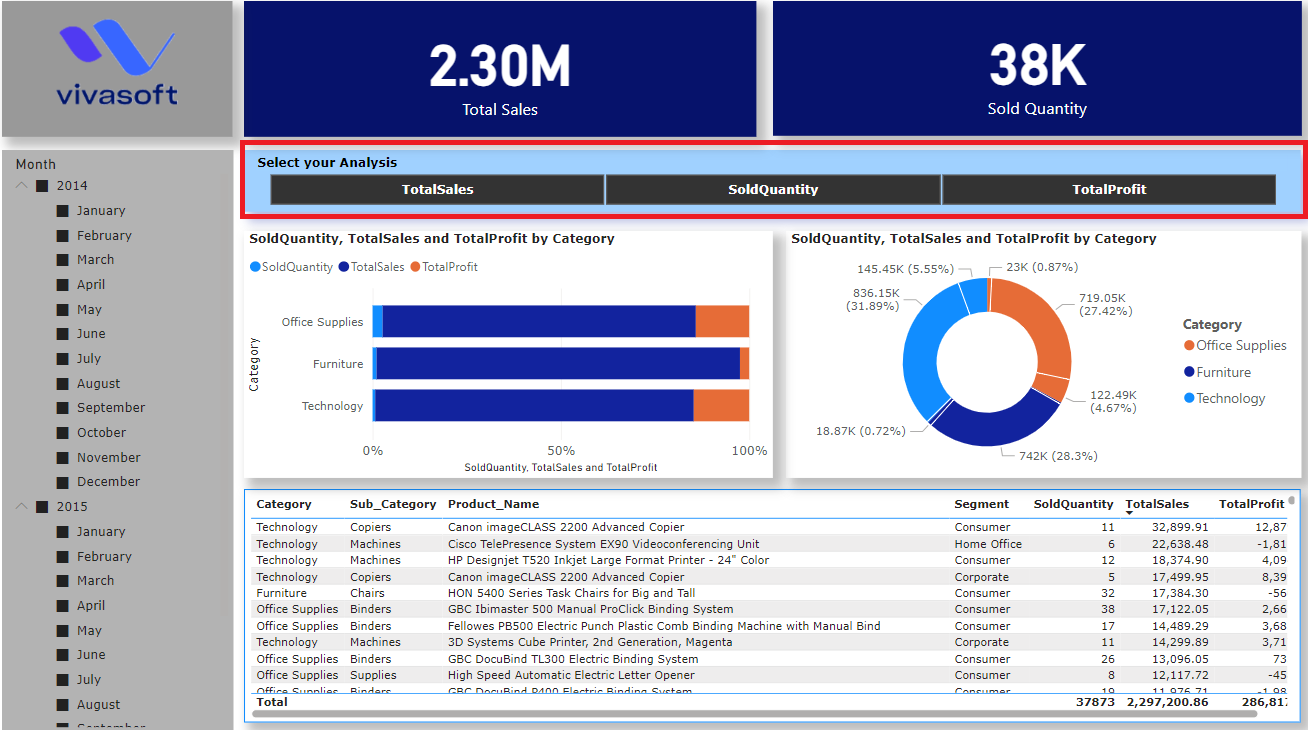Collapse the 2014 month group
The image size is (1308, 730).
tap(21, 185)
